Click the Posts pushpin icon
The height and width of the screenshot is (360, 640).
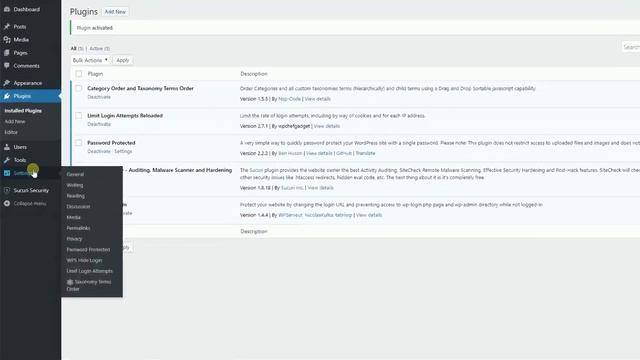[7, 27]
